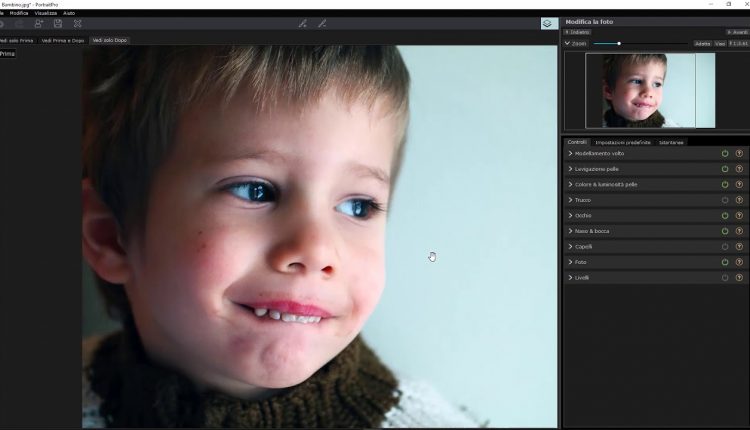Image resolution: width=750 pixels, height=430 pixels.
Task: Click the save floppy disk icon
Action: pos(58,23)
